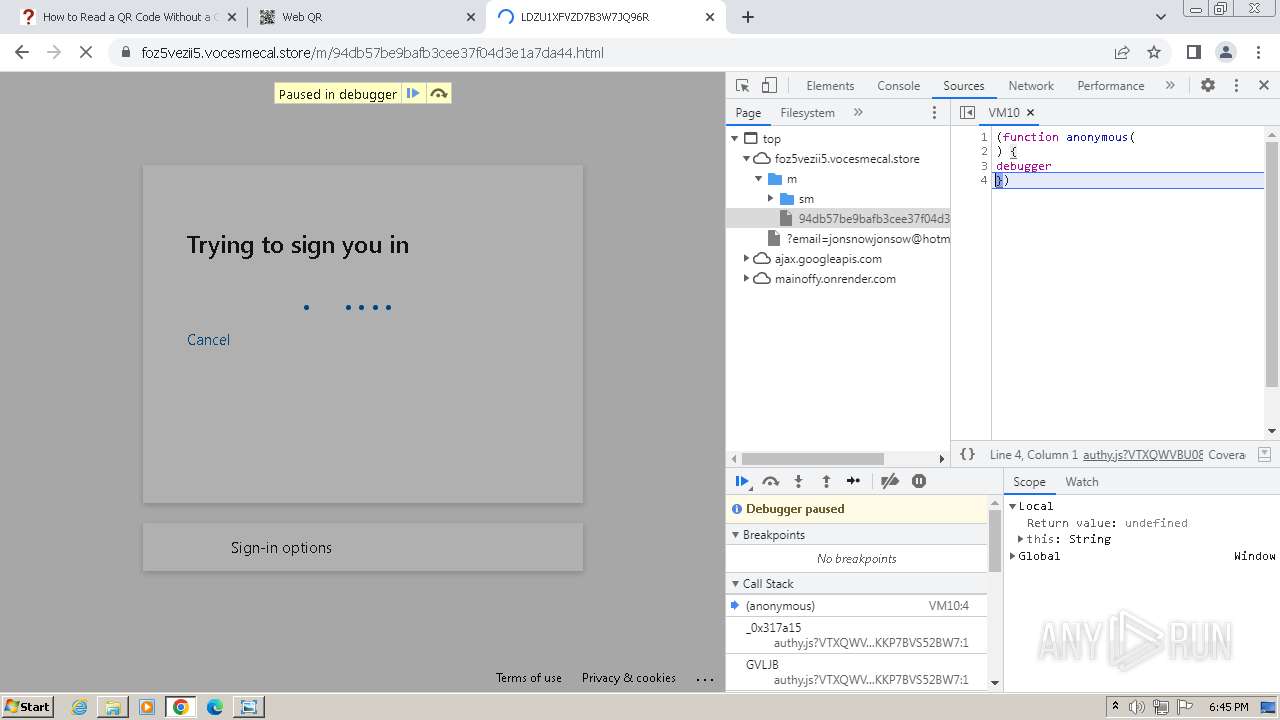This screenshot has height=720, width=1280.
Task: Toggle inspect element picker
Action: pyautogui.click(x=742, y=86)
